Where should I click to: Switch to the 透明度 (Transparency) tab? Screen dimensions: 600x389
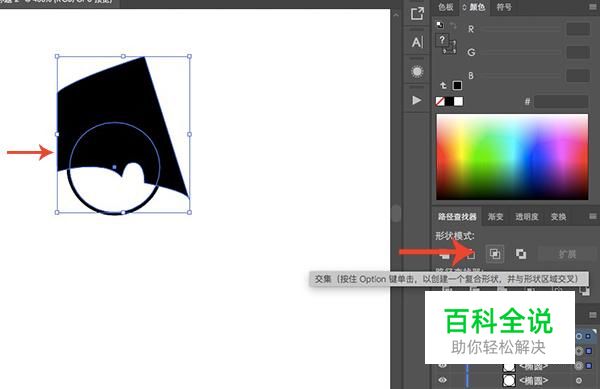tap(527, 217)
